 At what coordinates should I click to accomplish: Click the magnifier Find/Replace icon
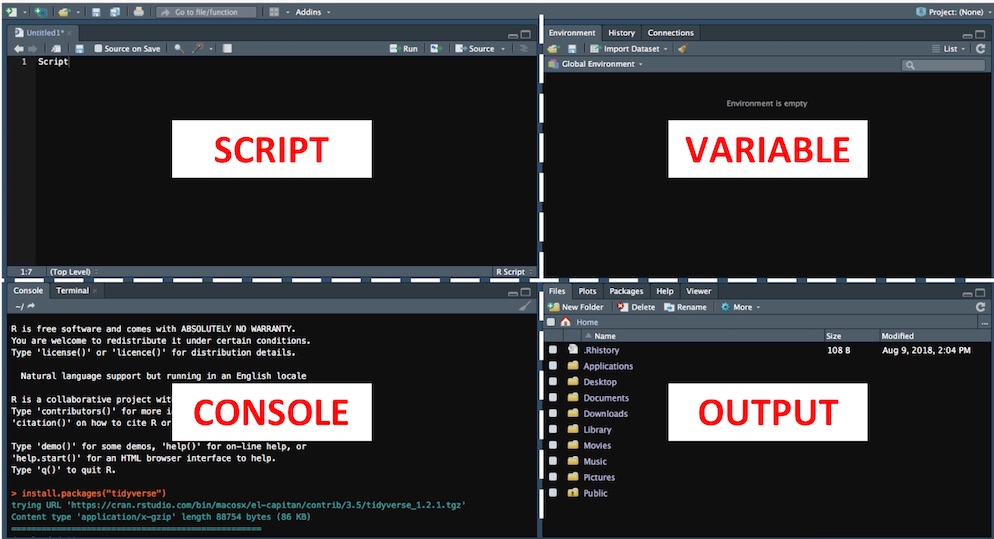179,48
